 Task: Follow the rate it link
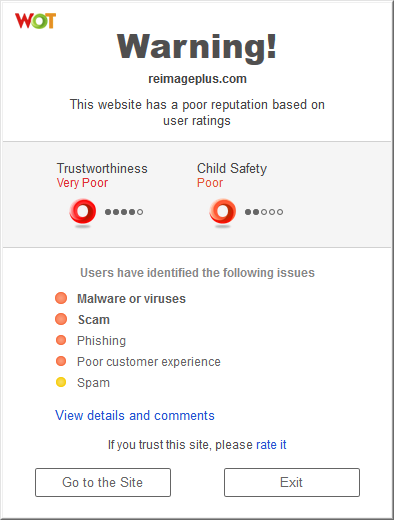pos(271,445)
